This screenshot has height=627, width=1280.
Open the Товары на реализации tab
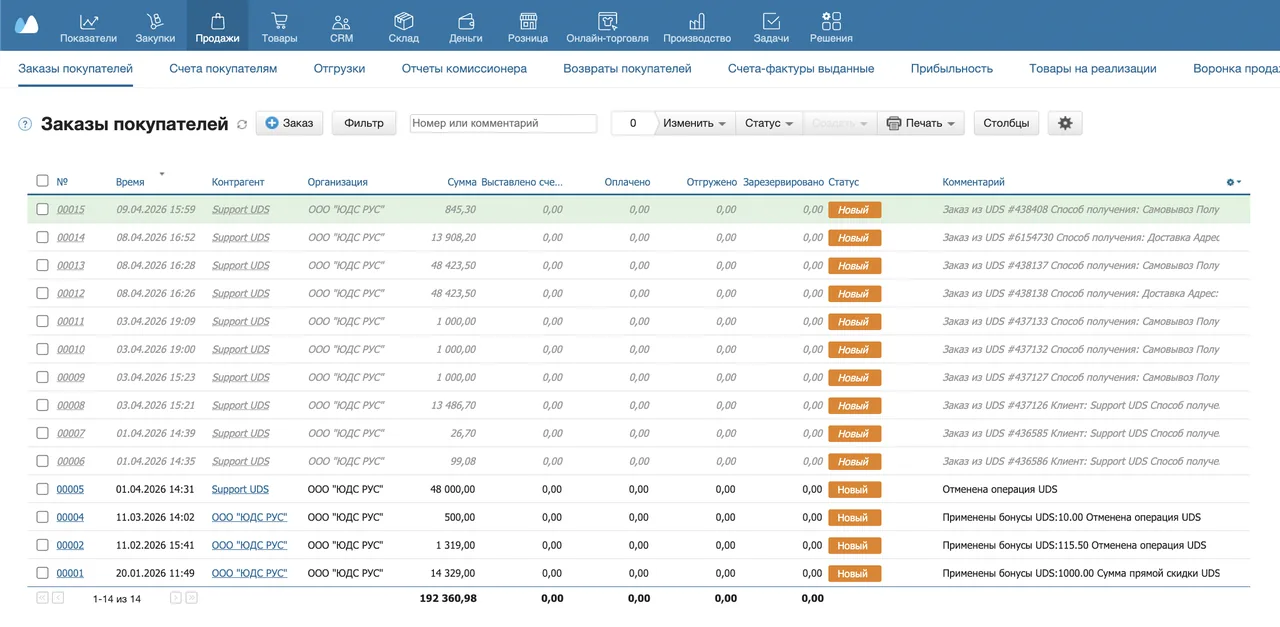pyautogui.click(x=1093, y=69)
